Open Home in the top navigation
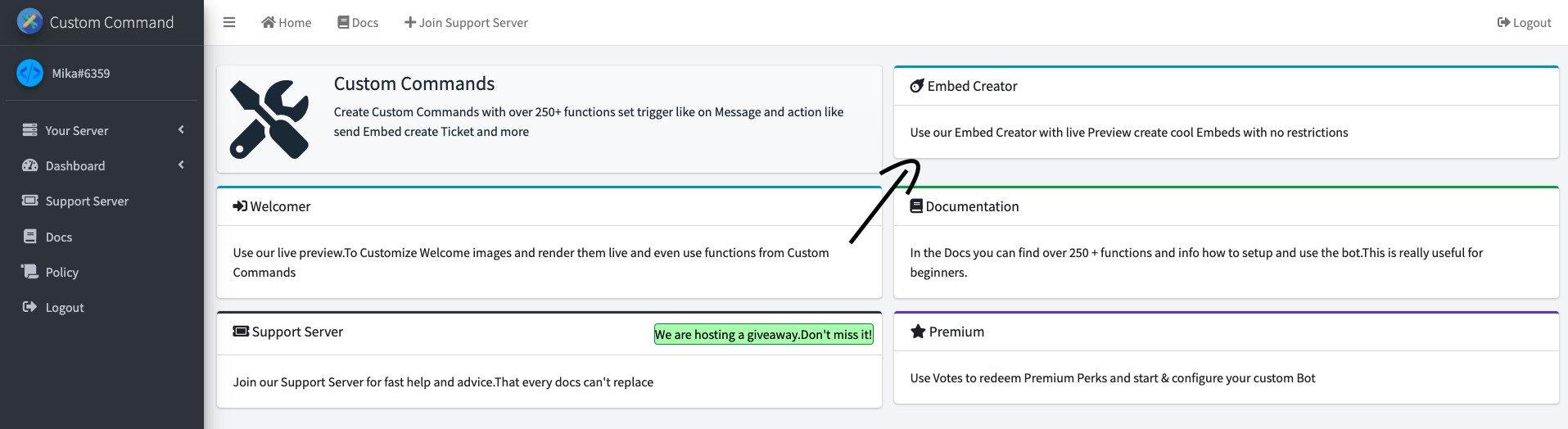1568x429 pixels. [x=286, y=22]
